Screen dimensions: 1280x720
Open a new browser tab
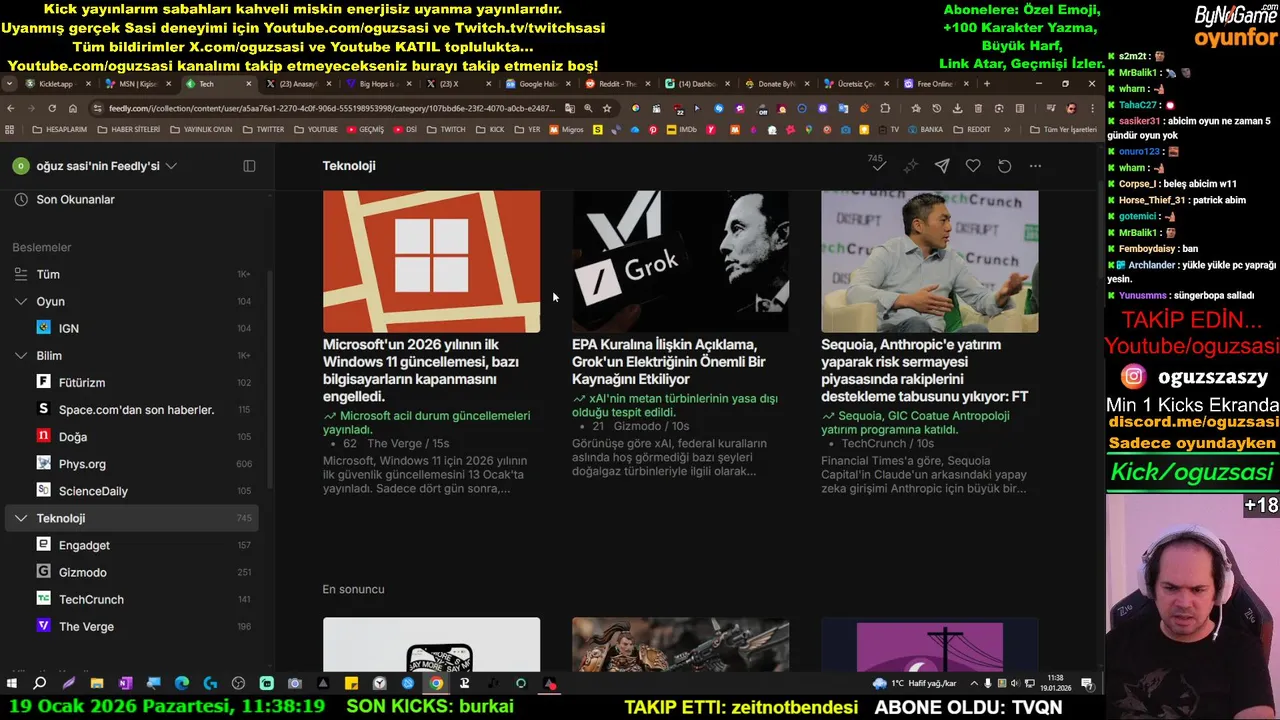[x=987, y=84]
